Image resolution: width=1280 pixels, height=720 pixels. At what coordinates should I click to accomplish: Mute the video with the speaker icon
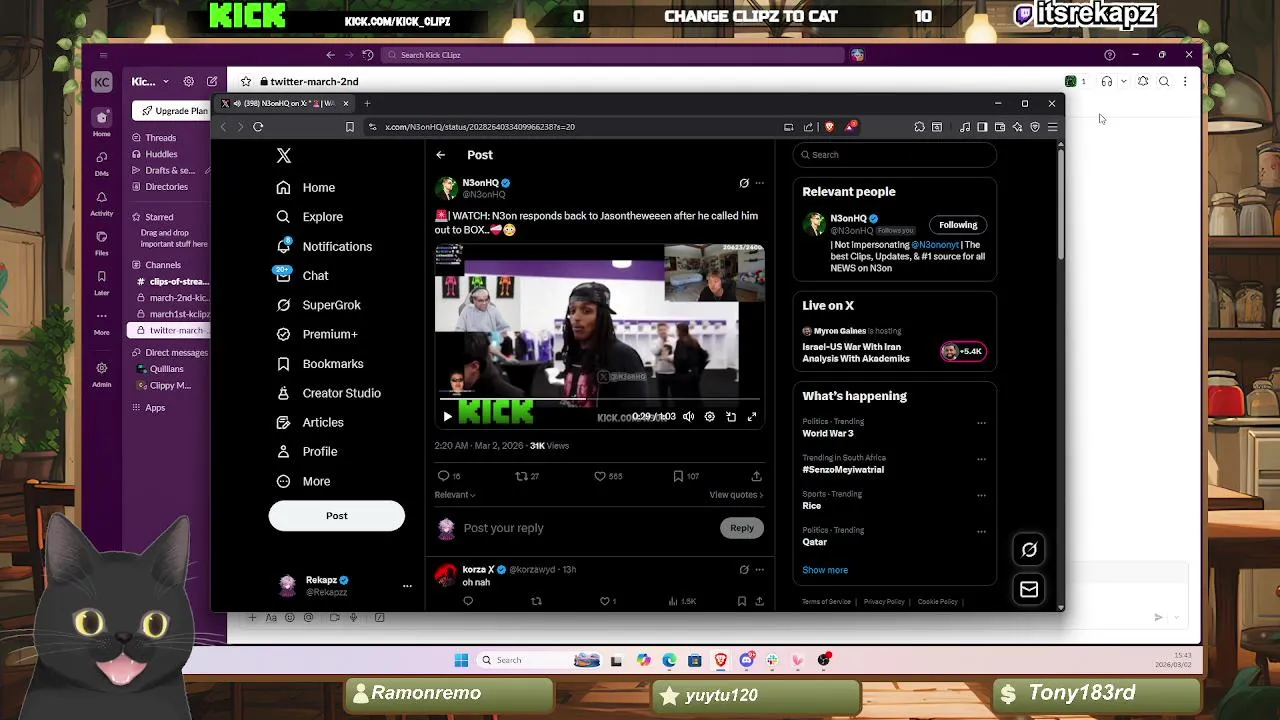(688, 417)
